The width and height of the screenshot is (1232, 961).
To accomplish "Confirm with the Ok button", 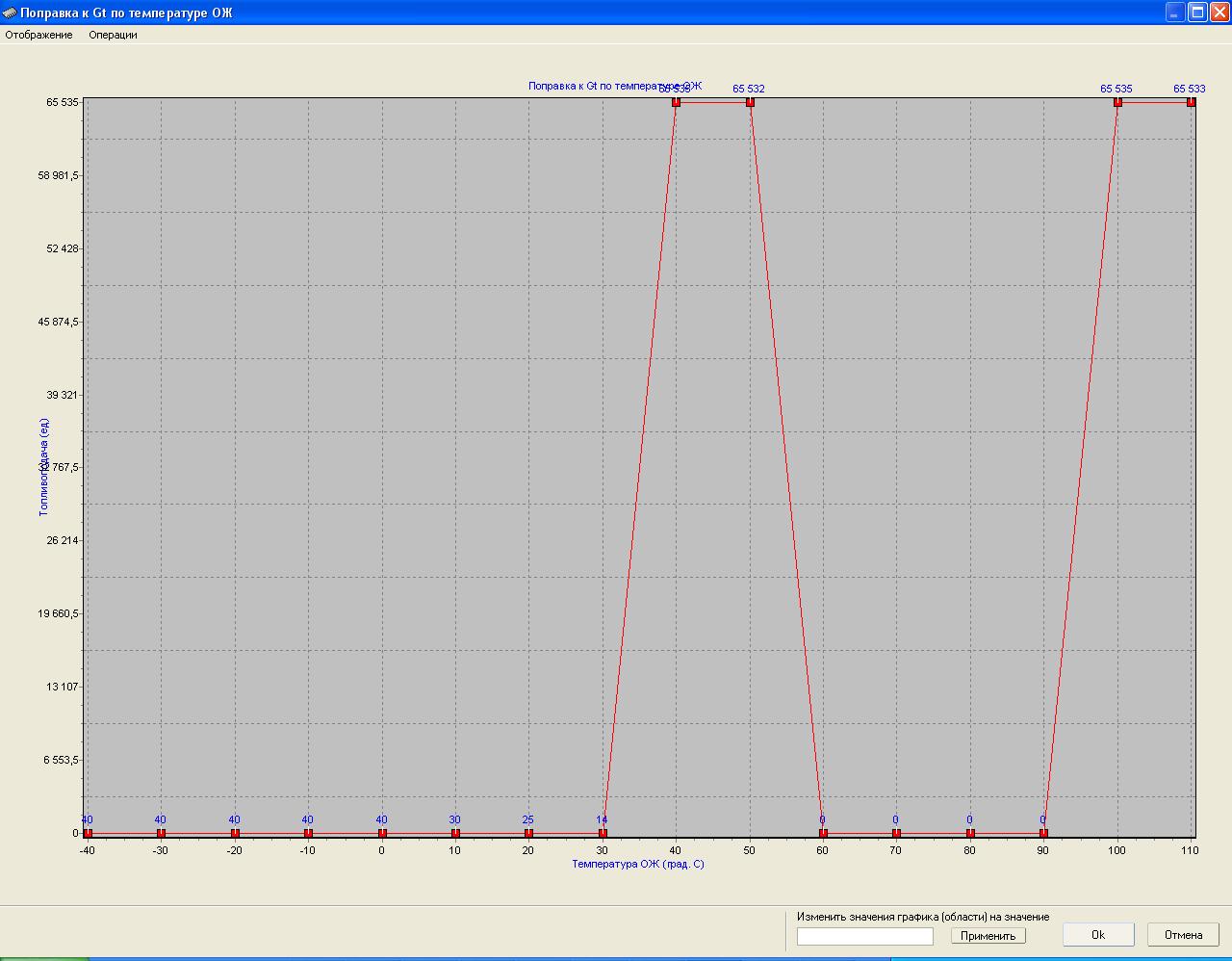I will click(1098, 935).
